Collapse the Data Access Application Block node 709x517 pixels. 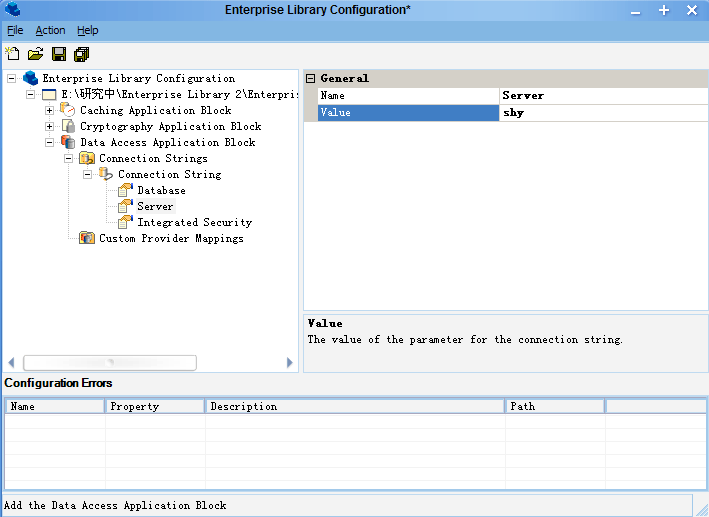tap(49, 142)
